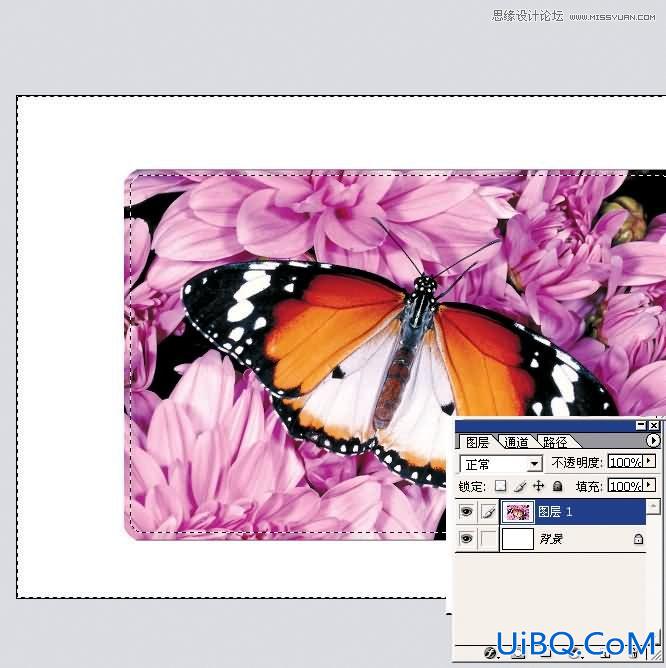666x668 pixels.
Task: Click the 填充 100% value field
Action: click(x=625, y=486)
